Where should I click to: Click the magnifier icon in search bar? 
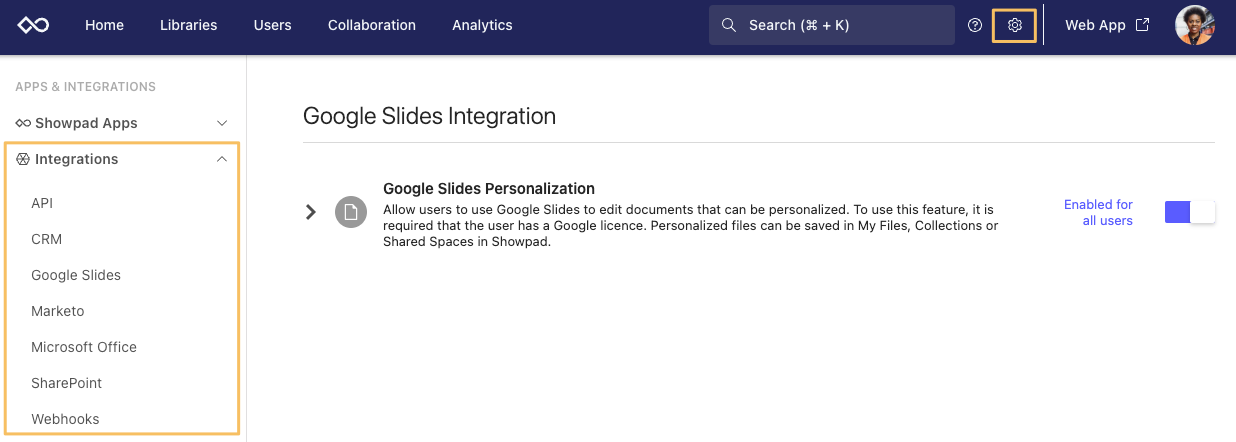tap(729, 25)
